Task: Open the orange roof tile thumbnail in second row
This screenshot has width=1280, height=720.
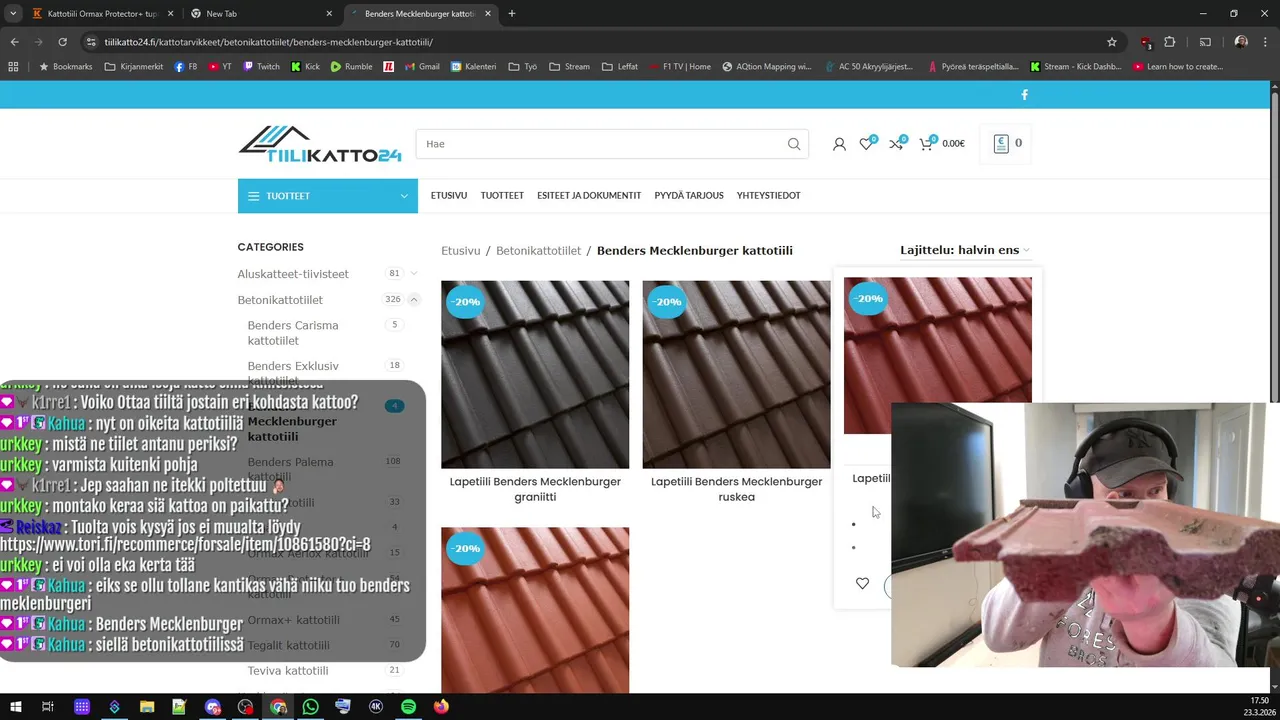Action: click(x=535, y=610)
